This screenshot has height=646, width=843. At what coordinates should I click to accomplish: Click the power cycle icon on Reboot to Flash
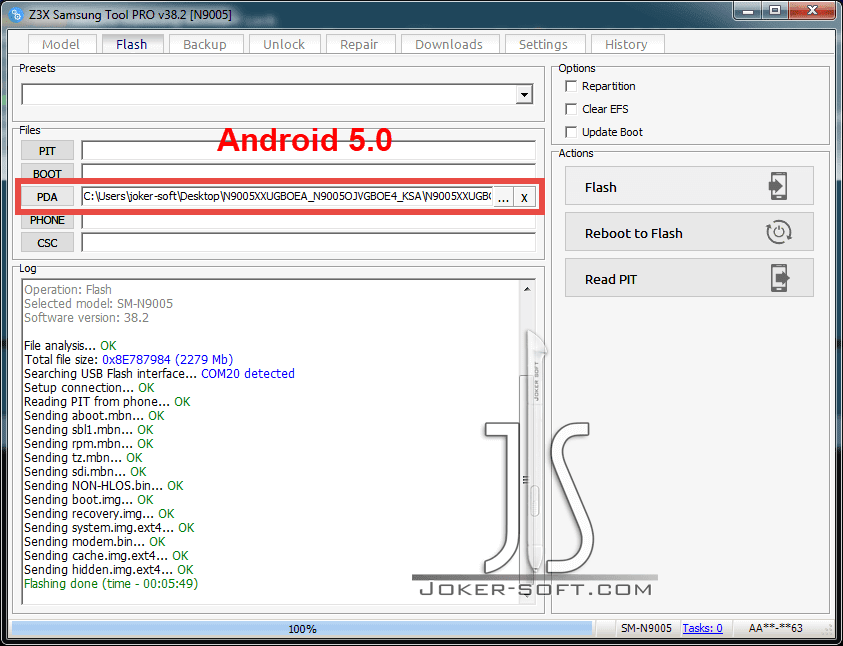[778, 232]
